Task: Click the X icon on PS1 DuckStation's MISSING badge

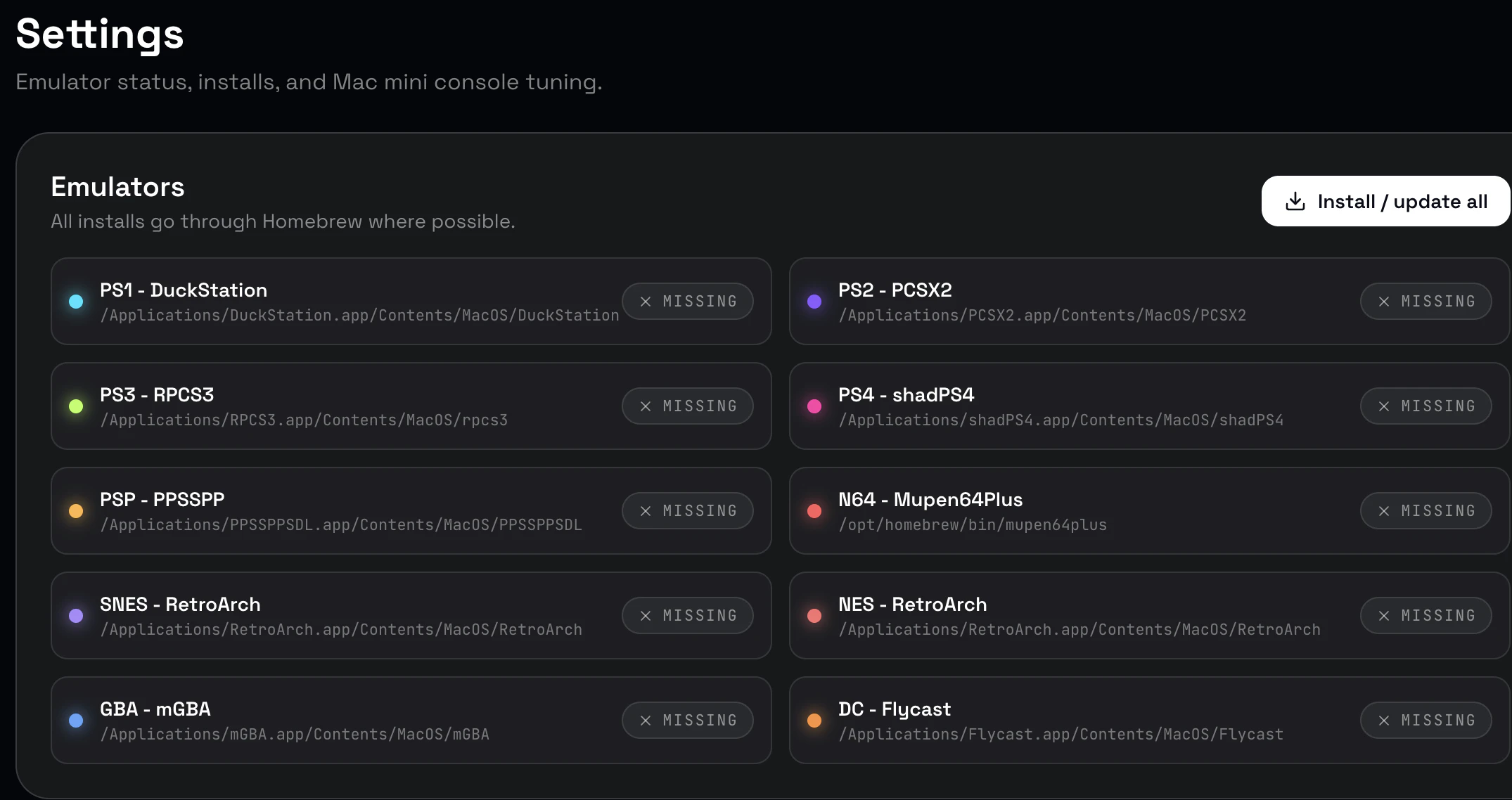Action: tap(646, 301)
